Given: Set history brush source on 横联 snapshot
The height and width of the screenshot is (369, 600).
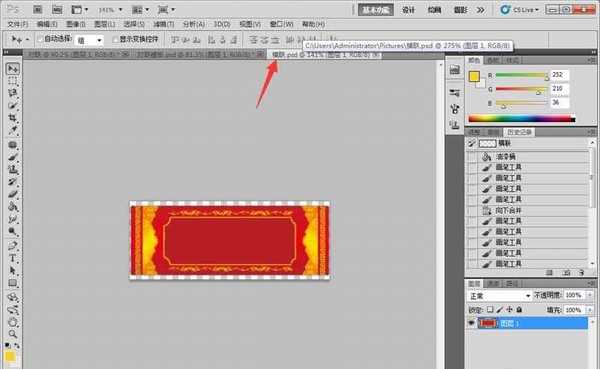Looking at the screenshot, I should point(471,144).
